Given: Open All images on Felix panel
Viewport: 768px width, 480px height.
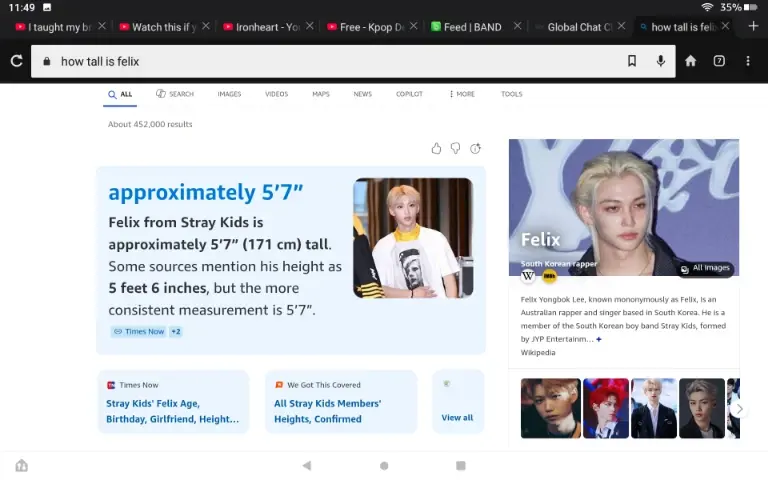Looking at the screenshot, I should pyautogui.click(x=706, y=268).
